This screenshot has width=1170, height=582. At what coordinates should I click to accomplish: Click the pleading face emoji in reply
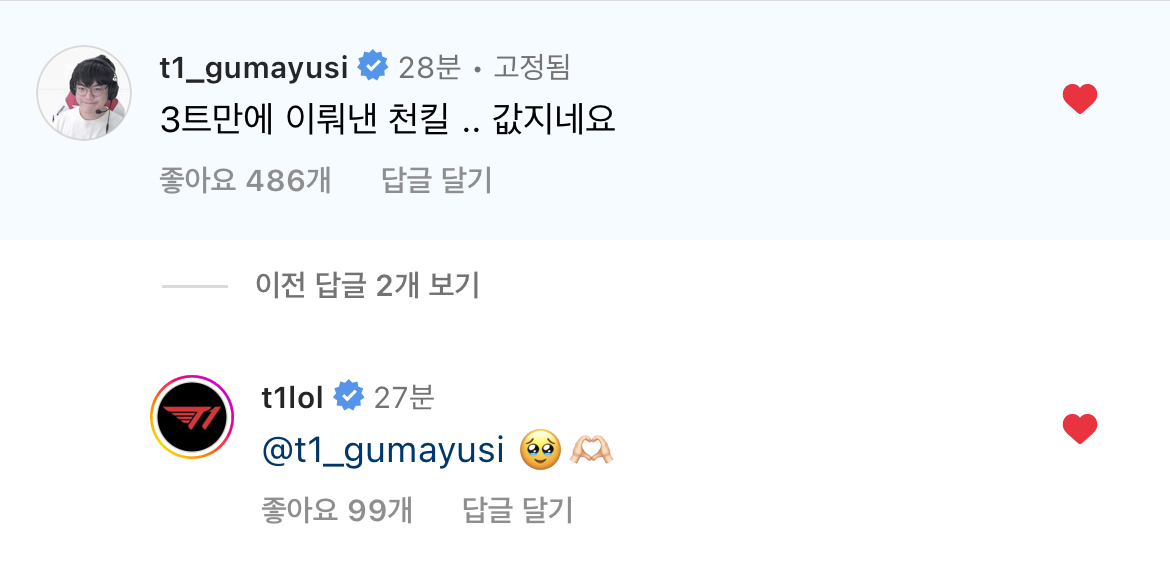[x=539, y=451]
